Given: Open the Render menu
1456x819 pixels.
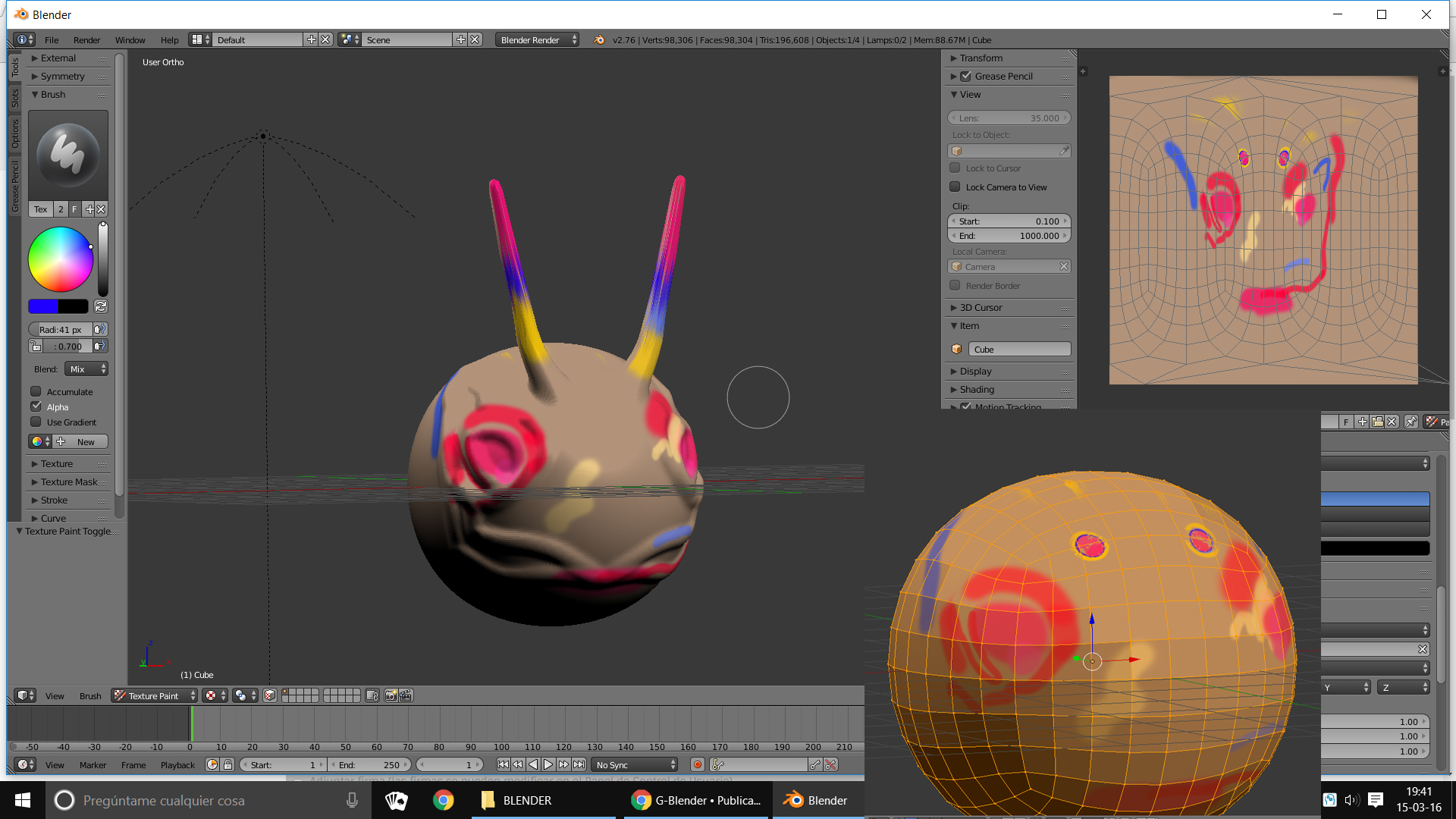Looking at the screenshot, I should pos(86,39).
